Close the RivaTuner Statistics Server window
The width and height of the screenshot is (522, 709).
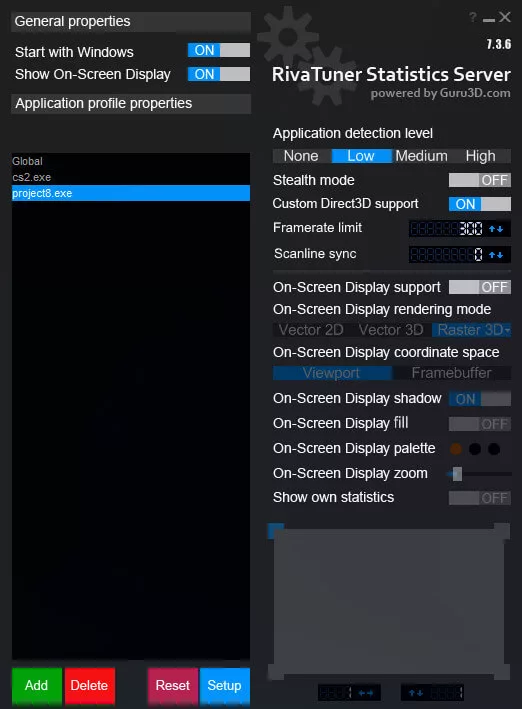point(505,18)
